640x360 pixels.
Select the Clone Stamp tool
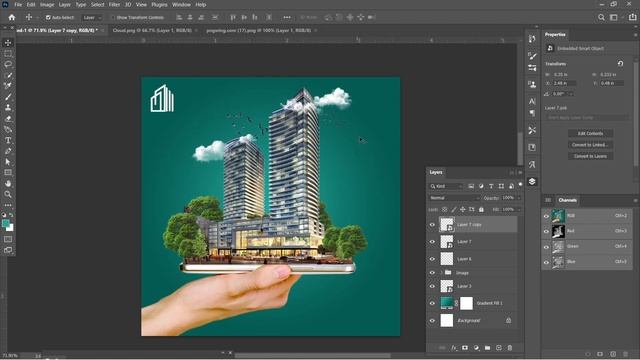[8, 108]
